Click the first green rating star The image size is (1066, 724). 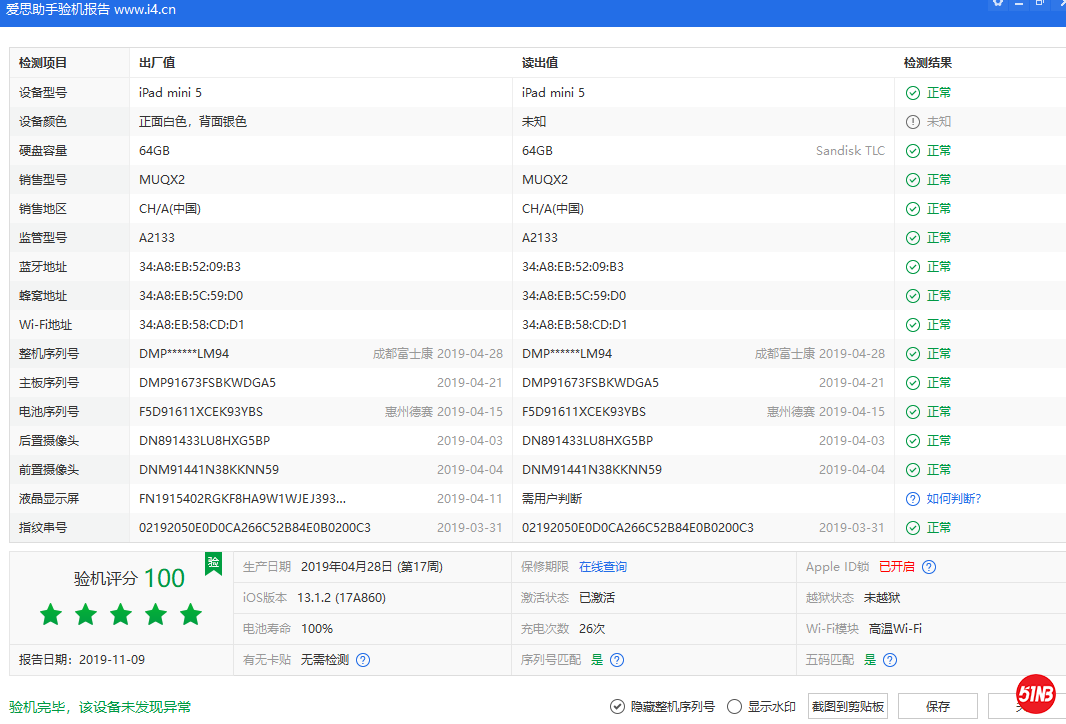[x=51, y=614]
